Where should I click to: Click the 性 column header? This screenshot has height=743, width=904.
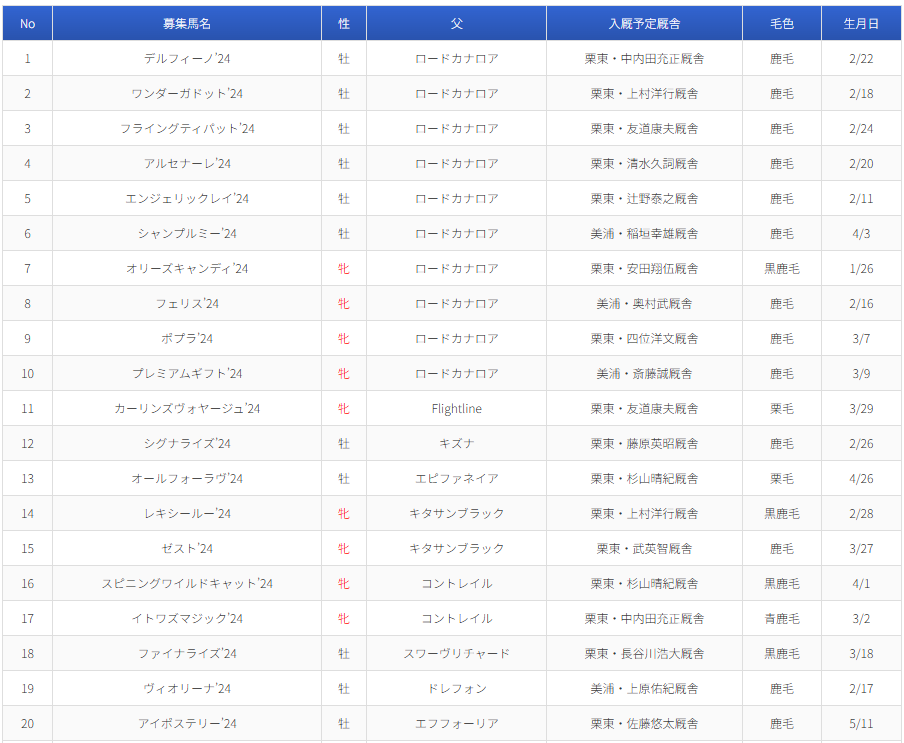click(344, 23)
